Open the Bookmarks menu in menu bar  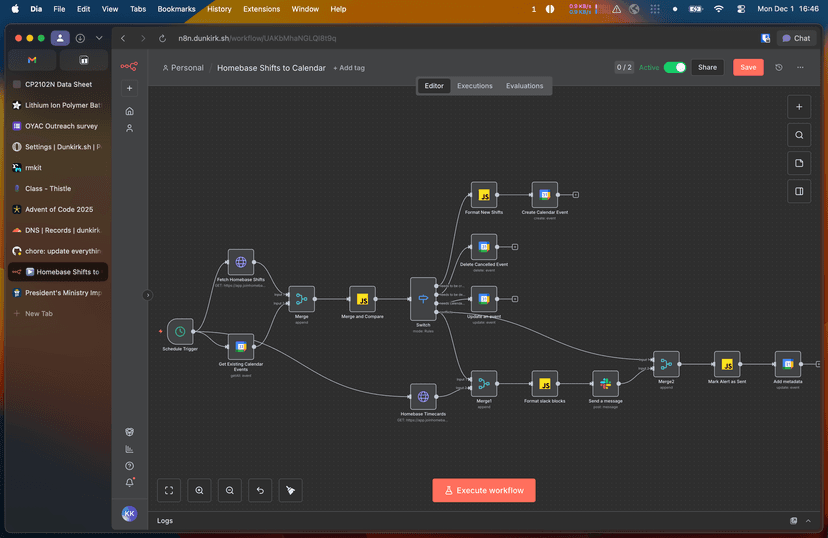pyautogui.click(x=176, y=9)
